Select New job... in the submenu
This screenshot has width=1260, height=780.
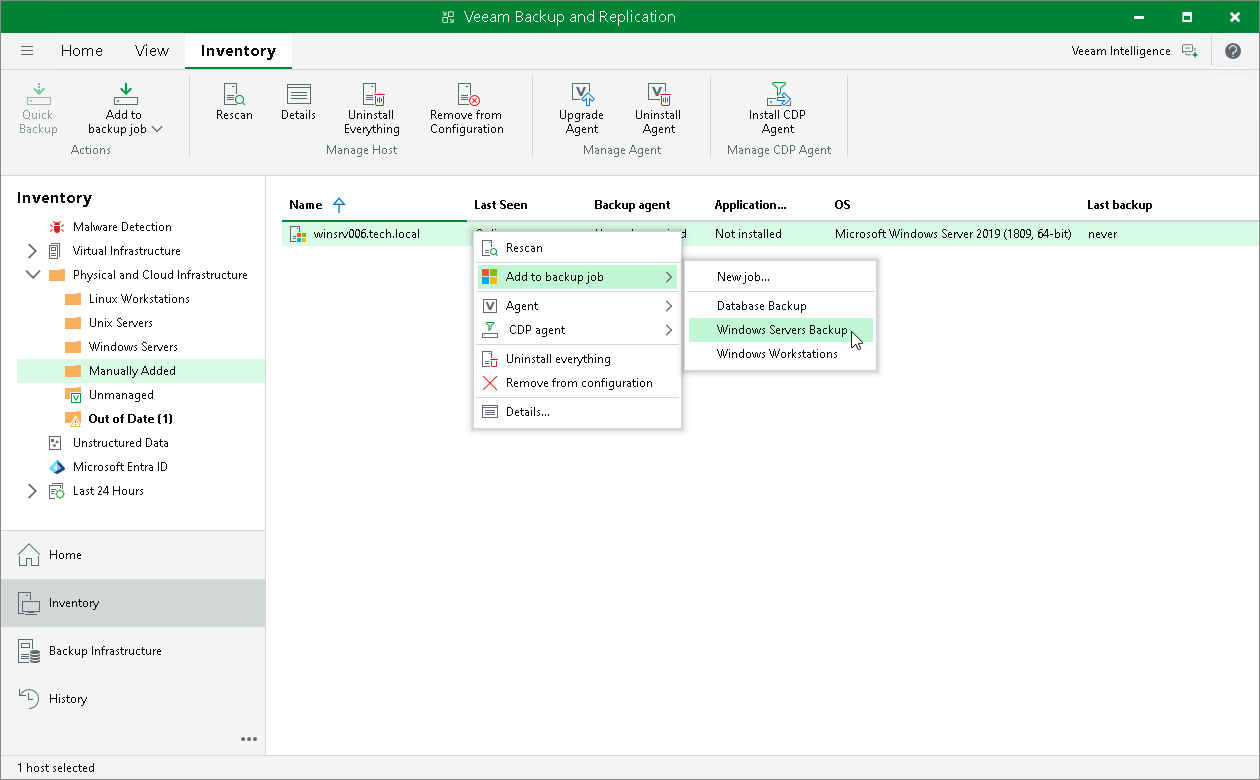[781, 277]
